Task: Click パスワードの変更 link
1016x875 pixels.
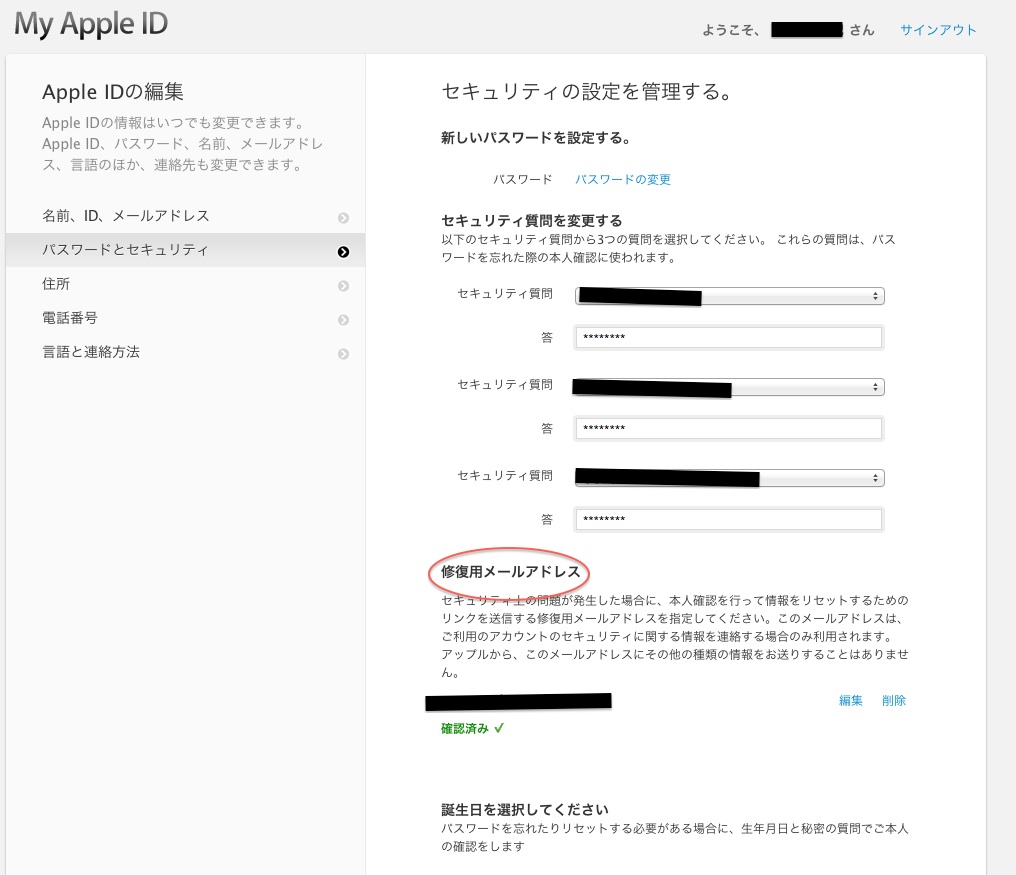Action: pos(623,180)
